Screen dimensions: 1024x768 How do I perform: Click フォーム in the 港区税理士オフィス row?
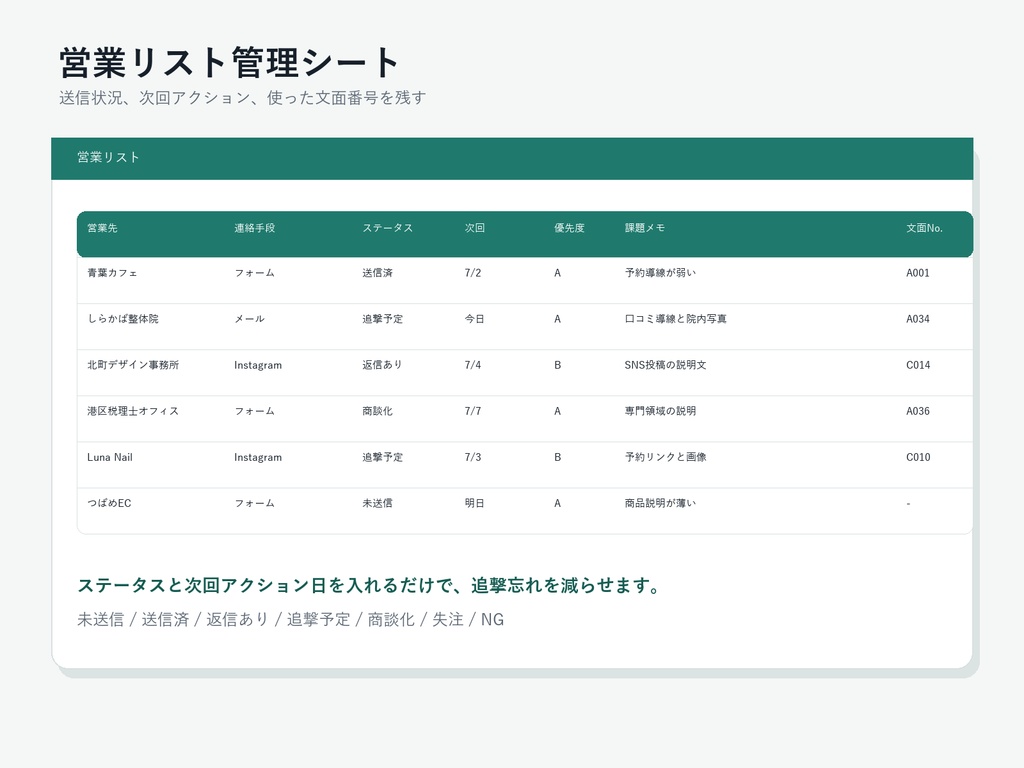(x=255, y=411)
